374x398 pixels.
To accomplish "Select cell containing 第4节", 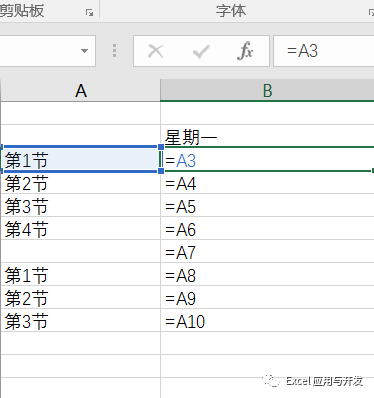I will 80,228.
